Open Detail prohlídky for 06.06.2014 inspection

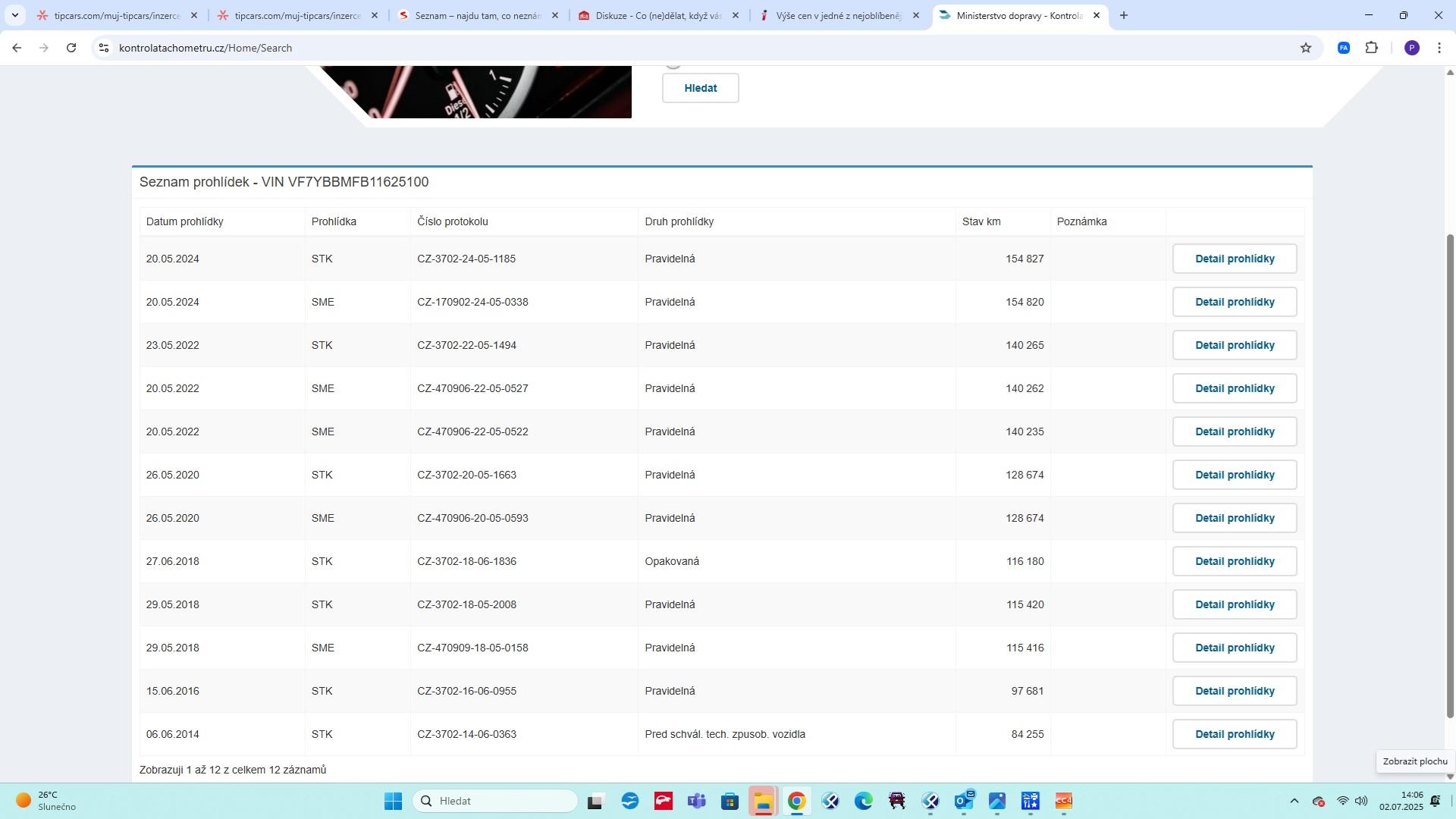click(1234, 734)
